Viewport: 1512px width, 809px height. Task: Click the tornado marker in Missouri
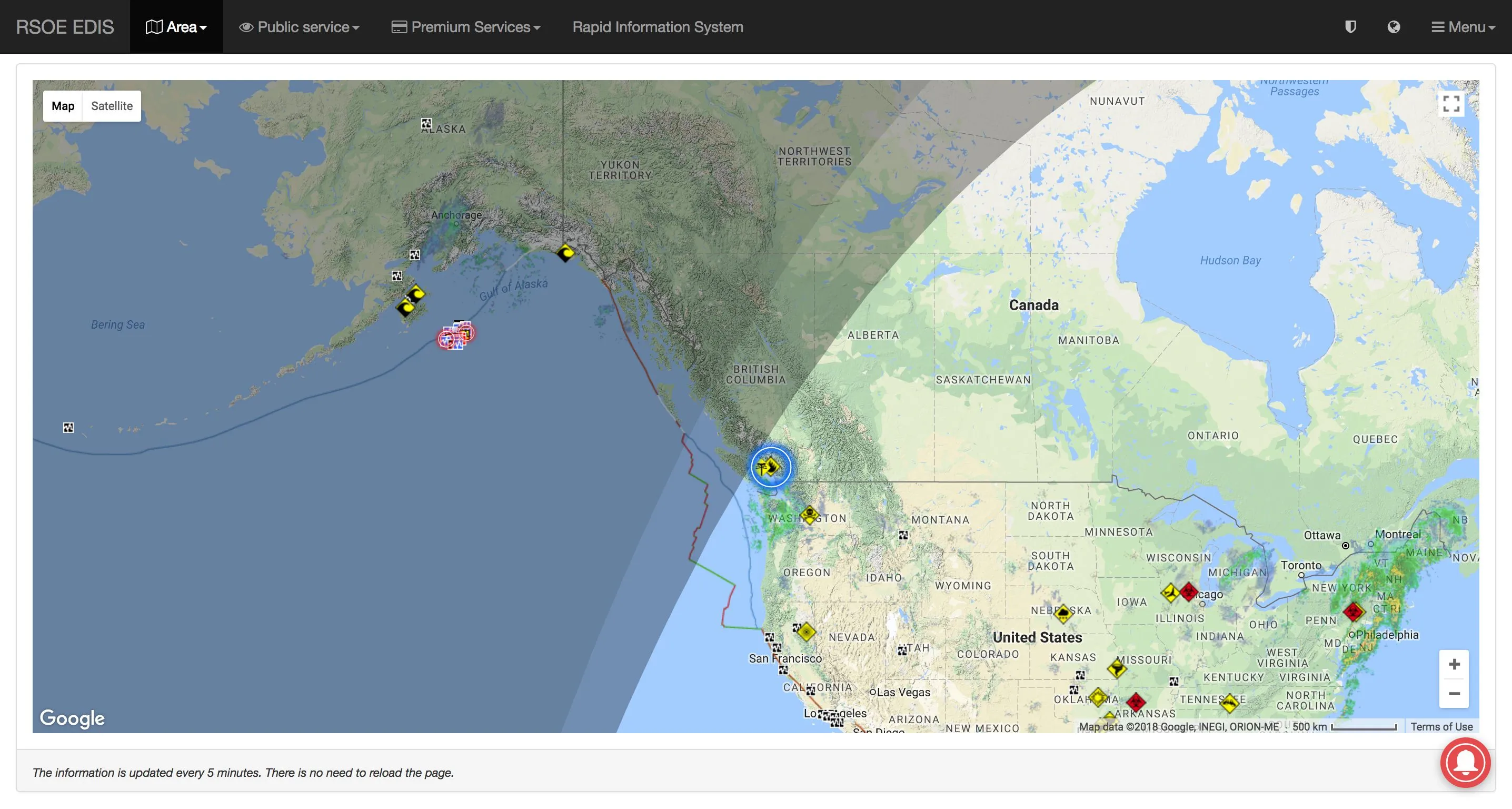pyautogui.click(x=1117, y=668)
